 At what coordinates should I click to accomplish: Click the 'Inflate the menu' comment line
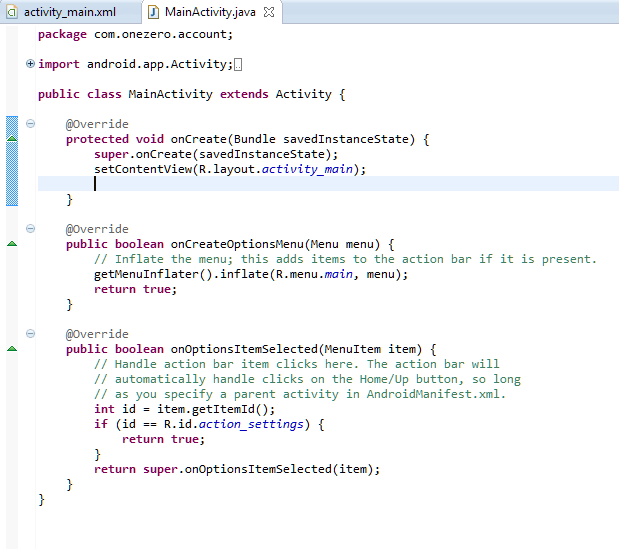point(345,259)
